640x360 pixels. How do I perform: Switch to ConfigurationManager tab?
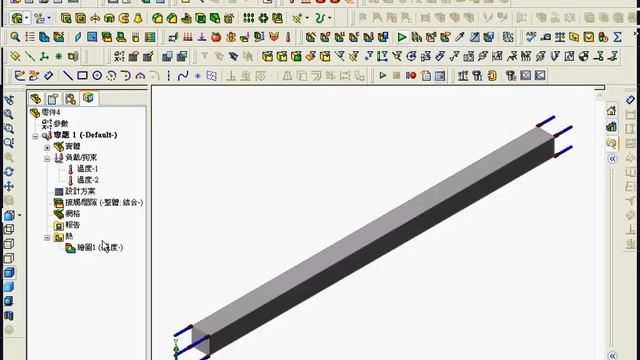(x=71, y=99)
